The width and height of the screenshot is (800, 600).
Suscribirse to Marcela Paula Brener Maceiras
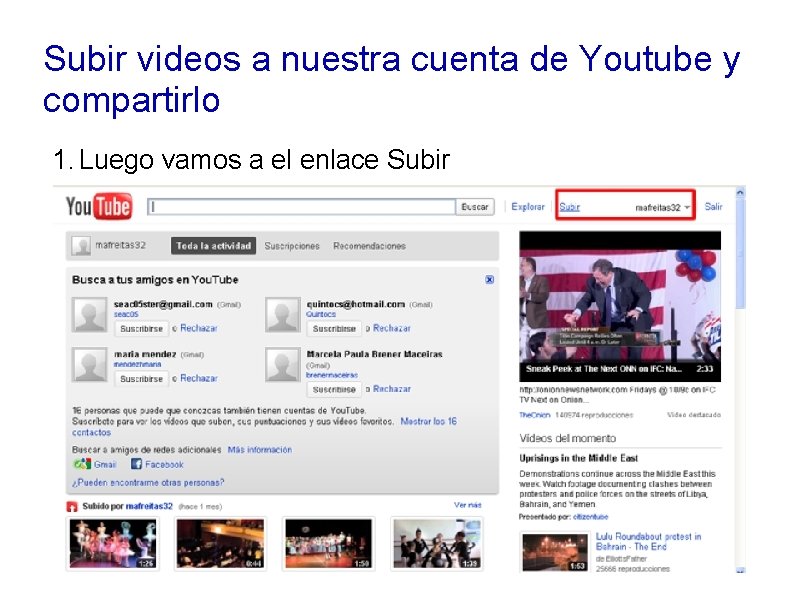[x=334, y=389]
